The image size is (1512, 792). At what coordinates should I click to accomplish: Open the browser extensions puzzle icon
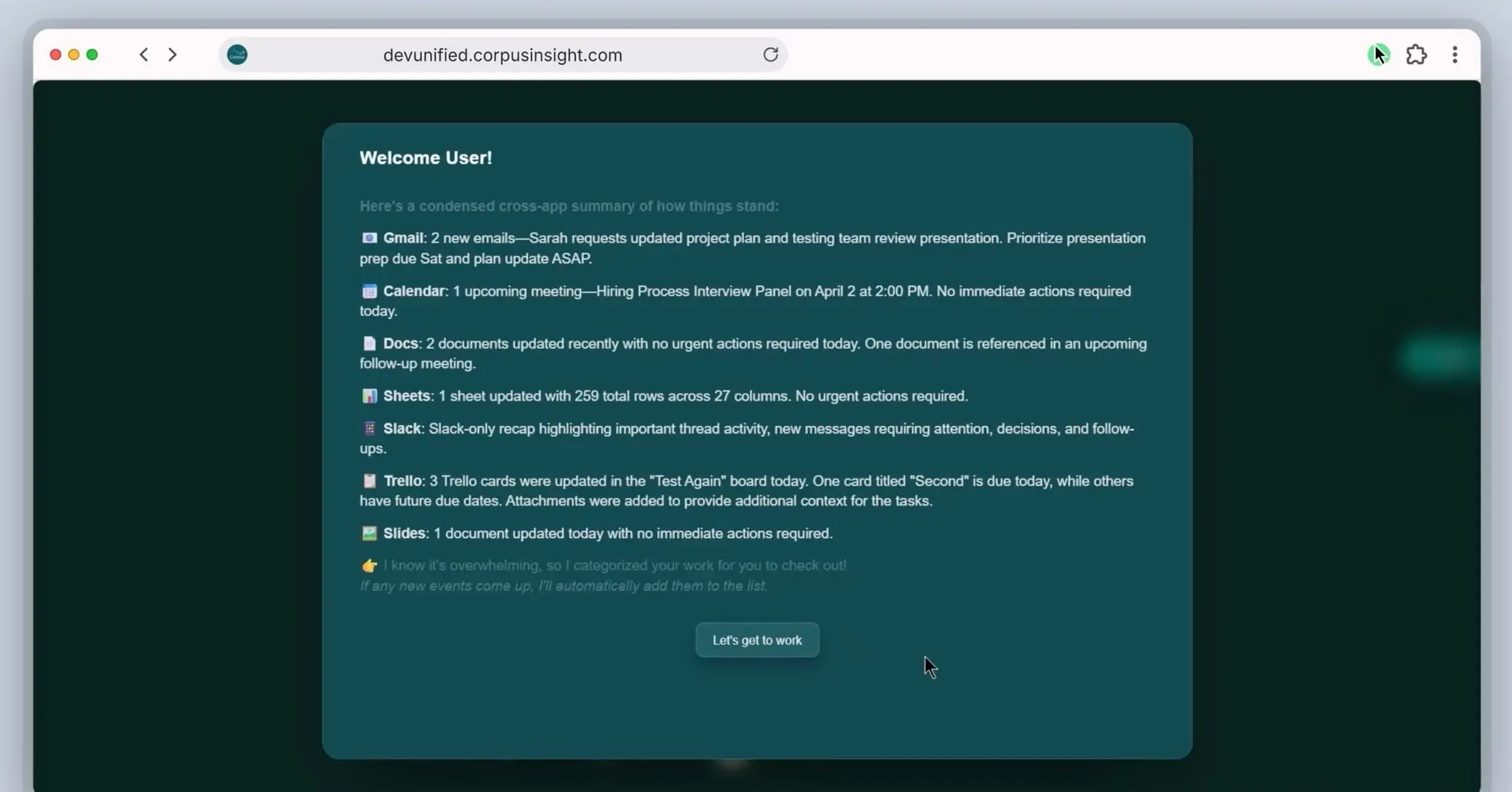(1416, 55)
